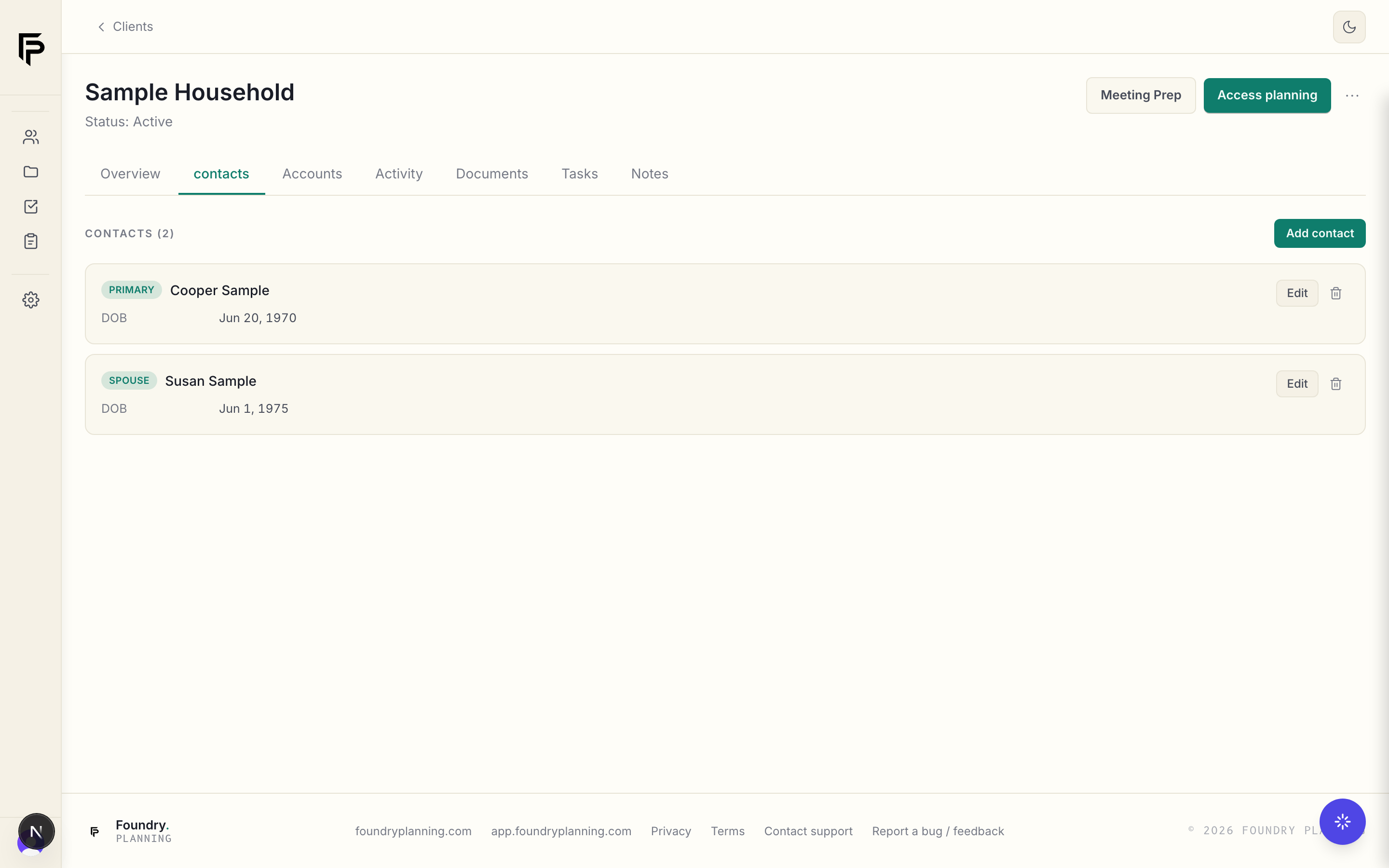Open the clipboard icon in sidebar
The height and width of the screenshot is (868, 1389).
(x=30, y=241)
